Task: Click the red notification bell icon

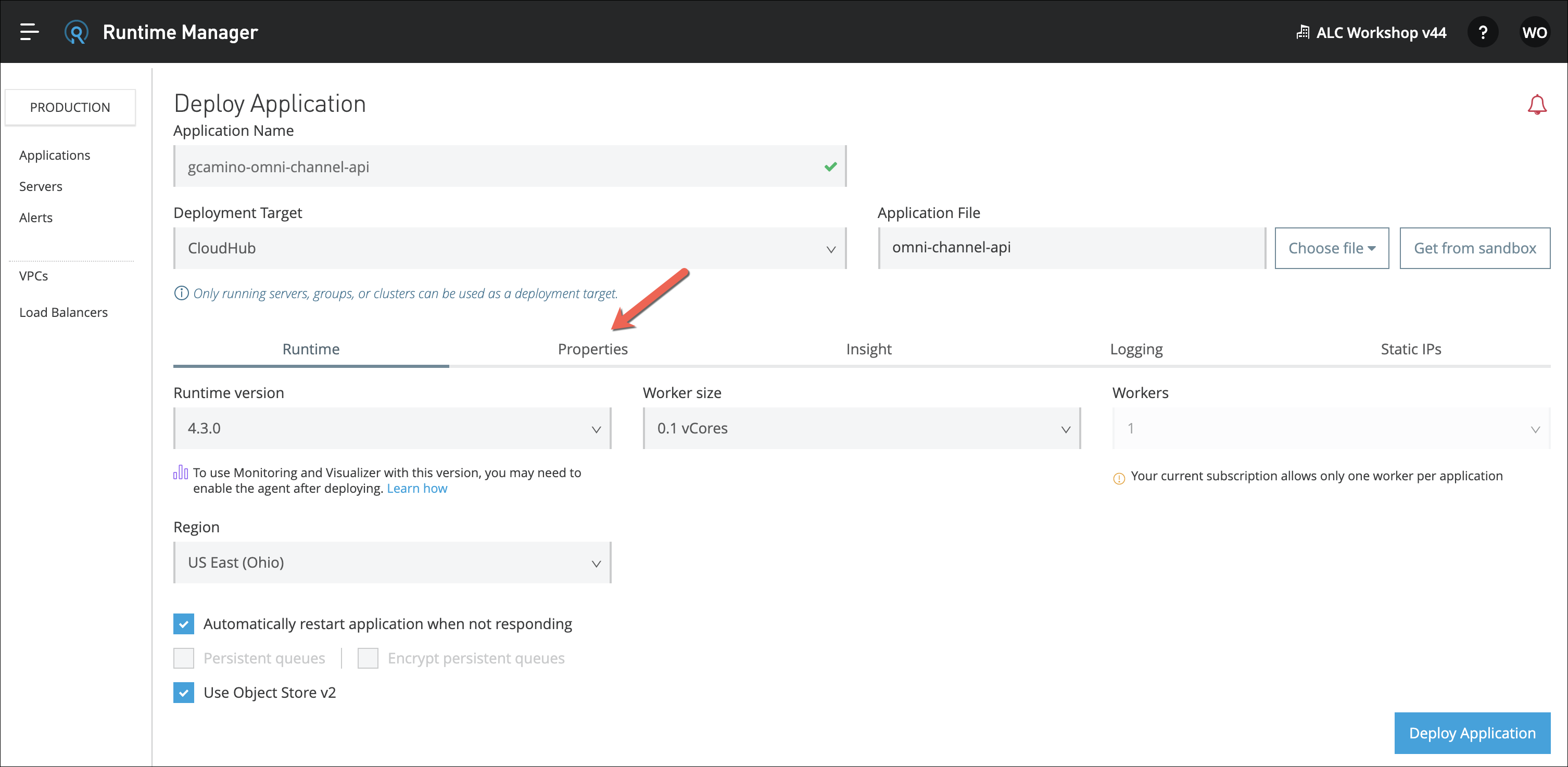Action: pos(1537,105)
